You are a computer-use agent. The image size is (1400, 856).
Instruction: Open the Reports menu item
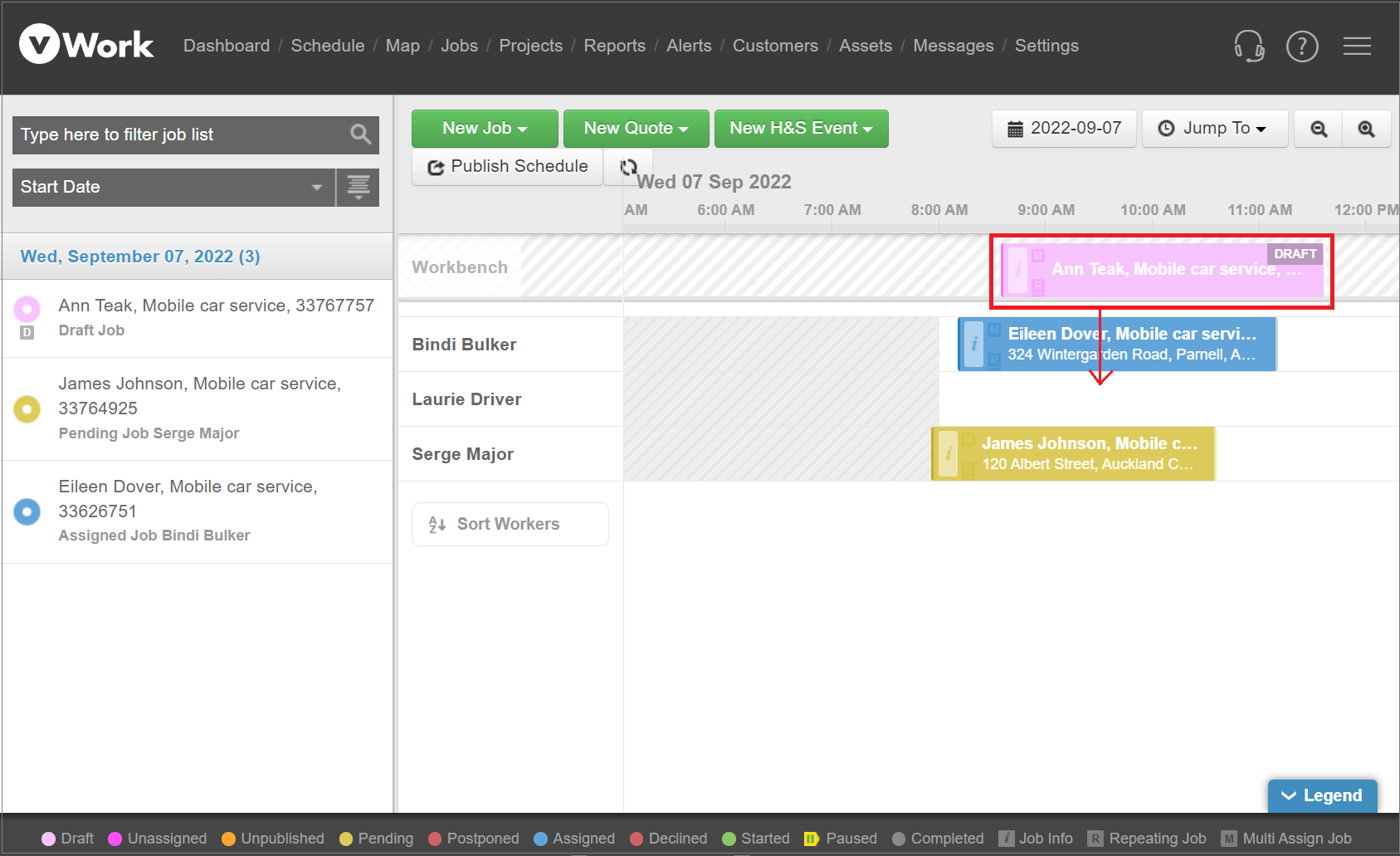(x=614, y=46)
